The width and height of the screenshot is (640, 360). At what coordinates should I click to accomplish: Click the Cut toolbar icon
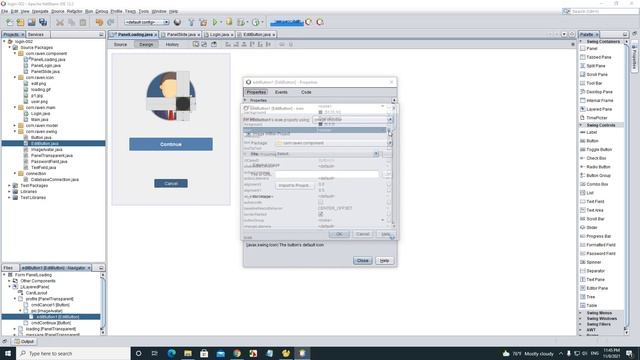pos(60,22)
